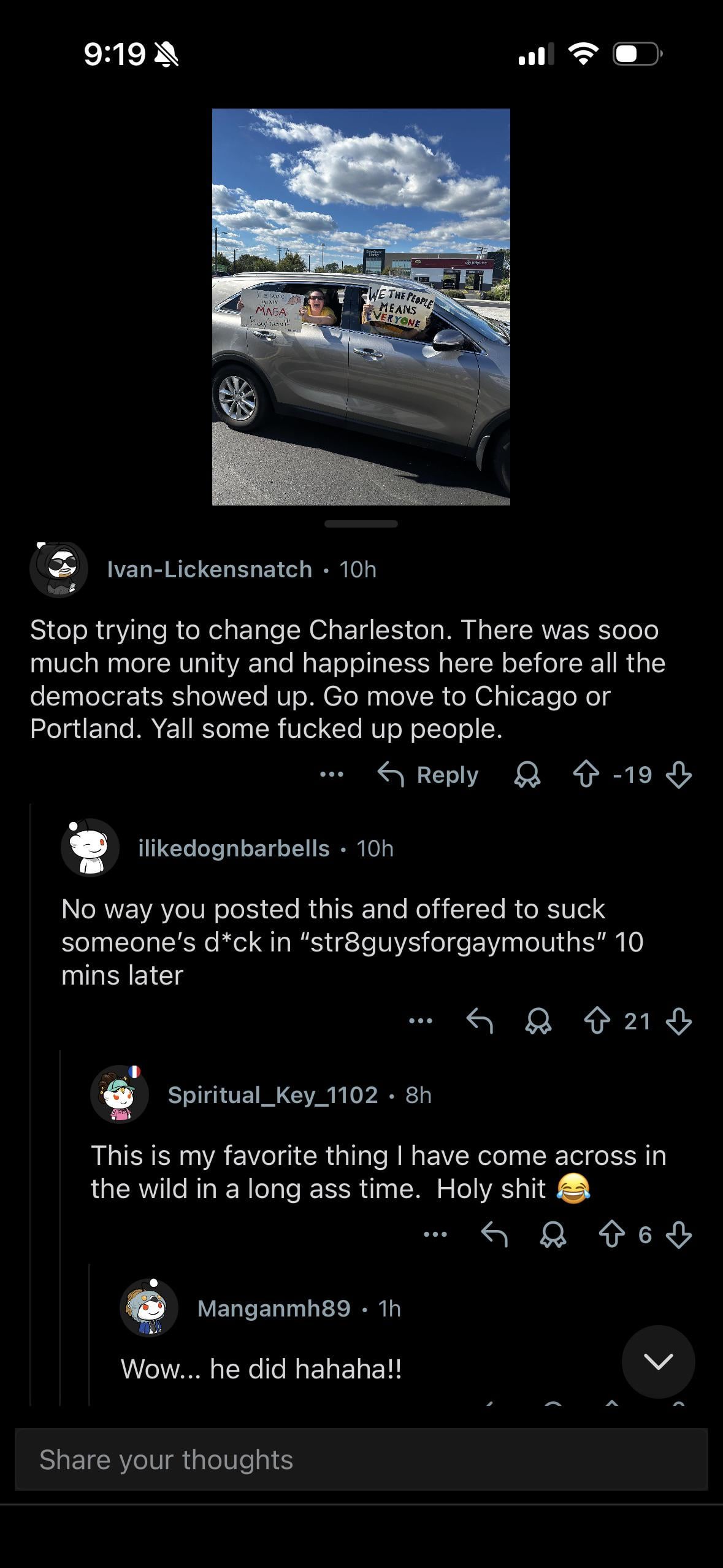
Task: Downvote ilikedognbarbells' comment
Action: coord(679,1021)
